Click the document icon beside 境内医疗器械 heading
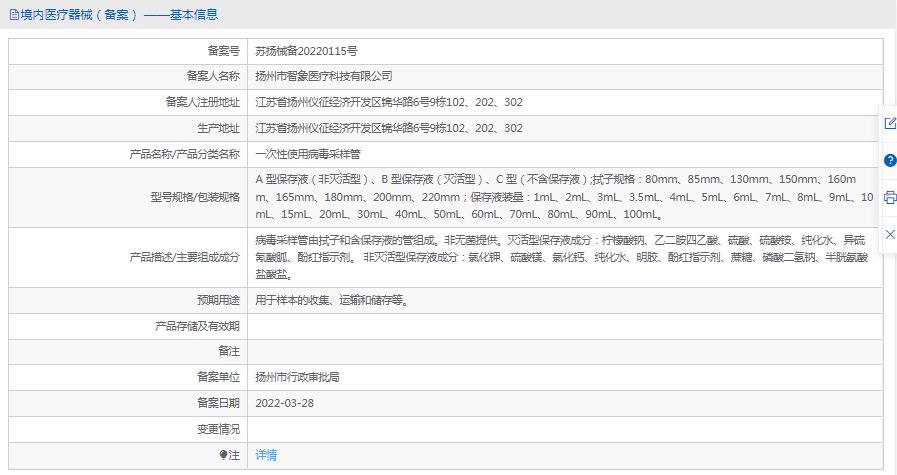Viewport: 897px width, 475px height. click(14, 15)
